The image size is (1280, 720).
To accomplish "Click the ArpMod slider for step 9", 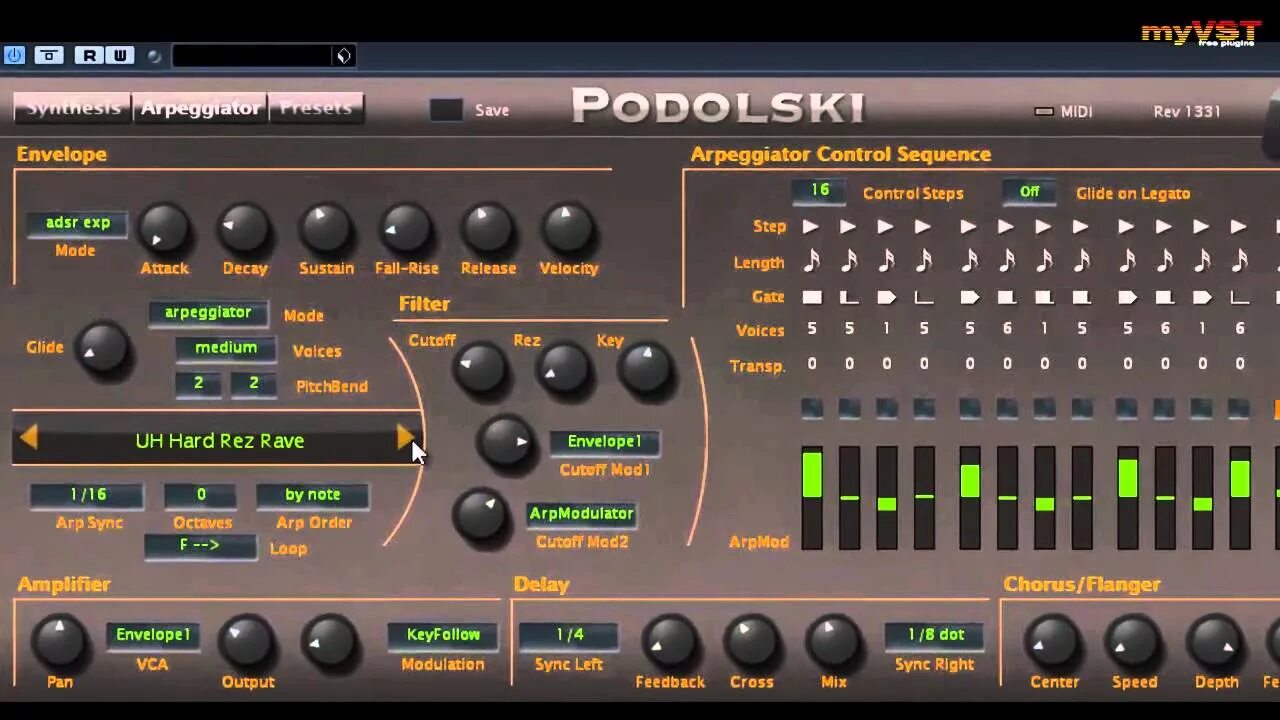I will tap(1127, 498).
